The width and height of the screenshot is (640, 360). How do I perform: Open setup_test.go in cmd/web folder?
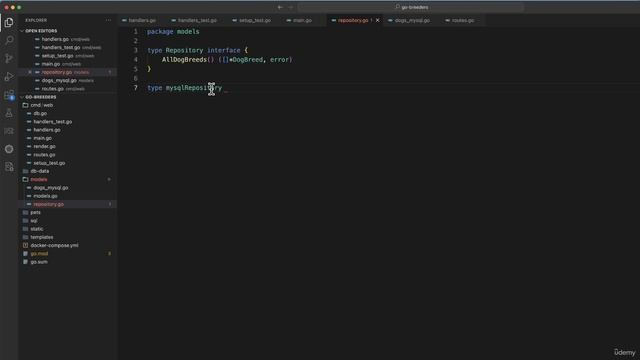49,163
